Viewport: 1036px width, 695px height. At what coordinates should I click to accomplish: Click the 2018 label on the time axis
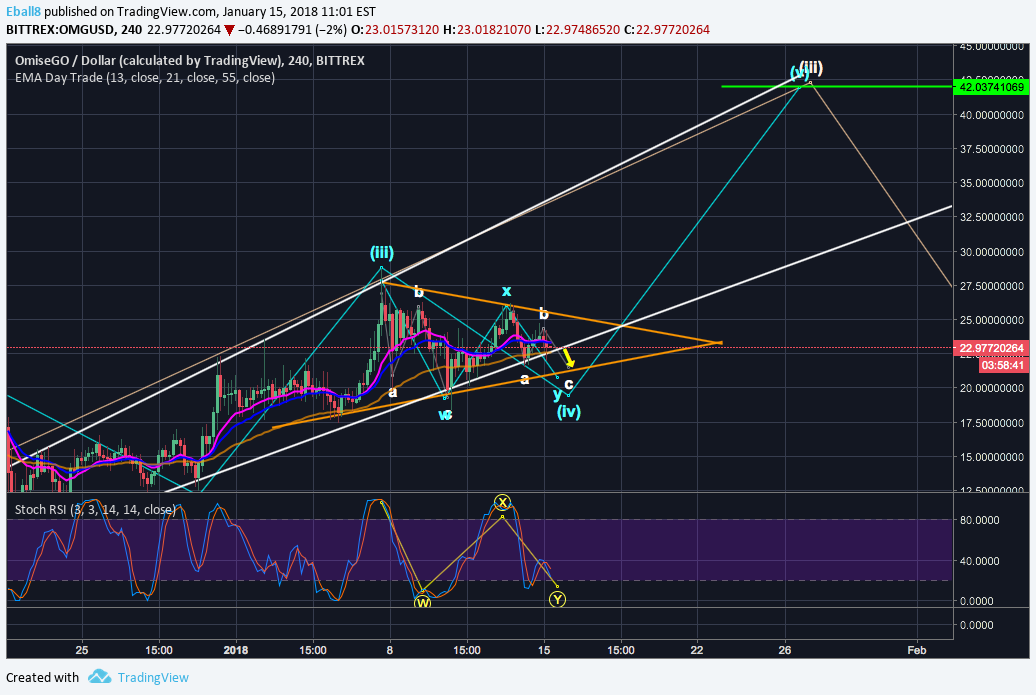coord(236,650)
